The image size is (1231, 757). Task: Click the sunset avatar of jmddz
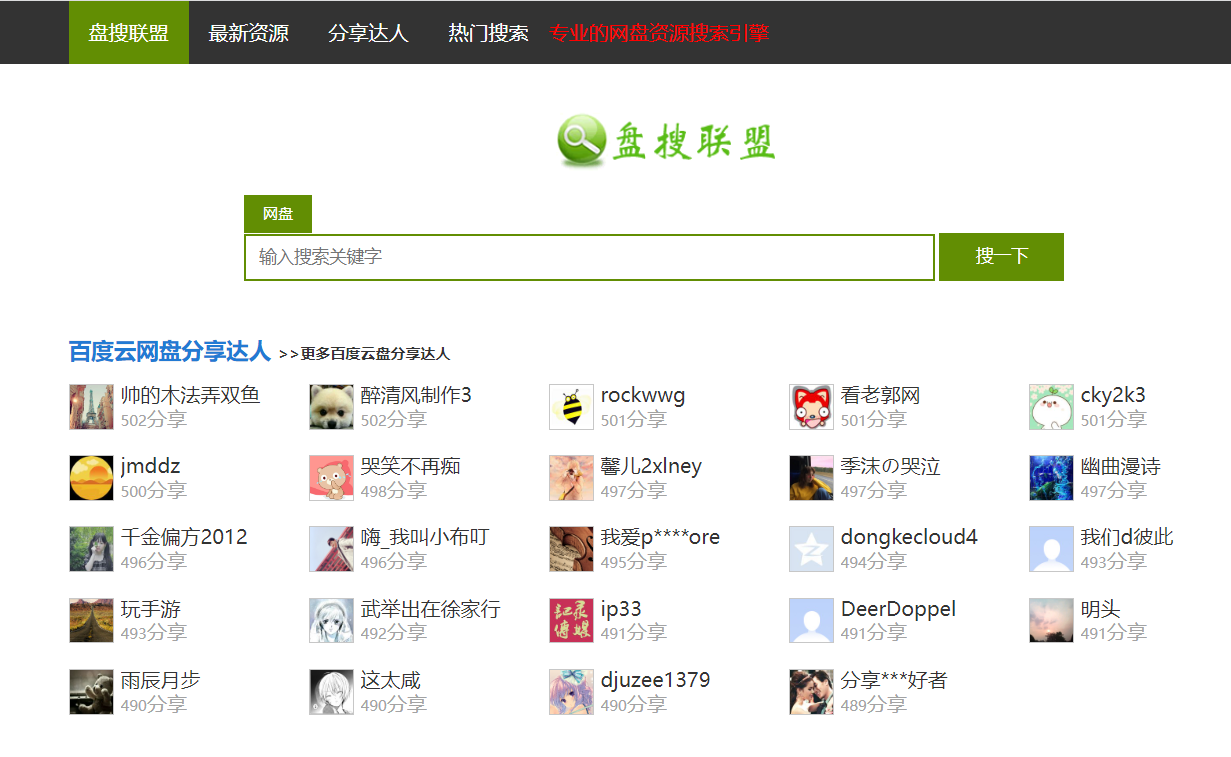pyautogui.click(x=91, y=478)
